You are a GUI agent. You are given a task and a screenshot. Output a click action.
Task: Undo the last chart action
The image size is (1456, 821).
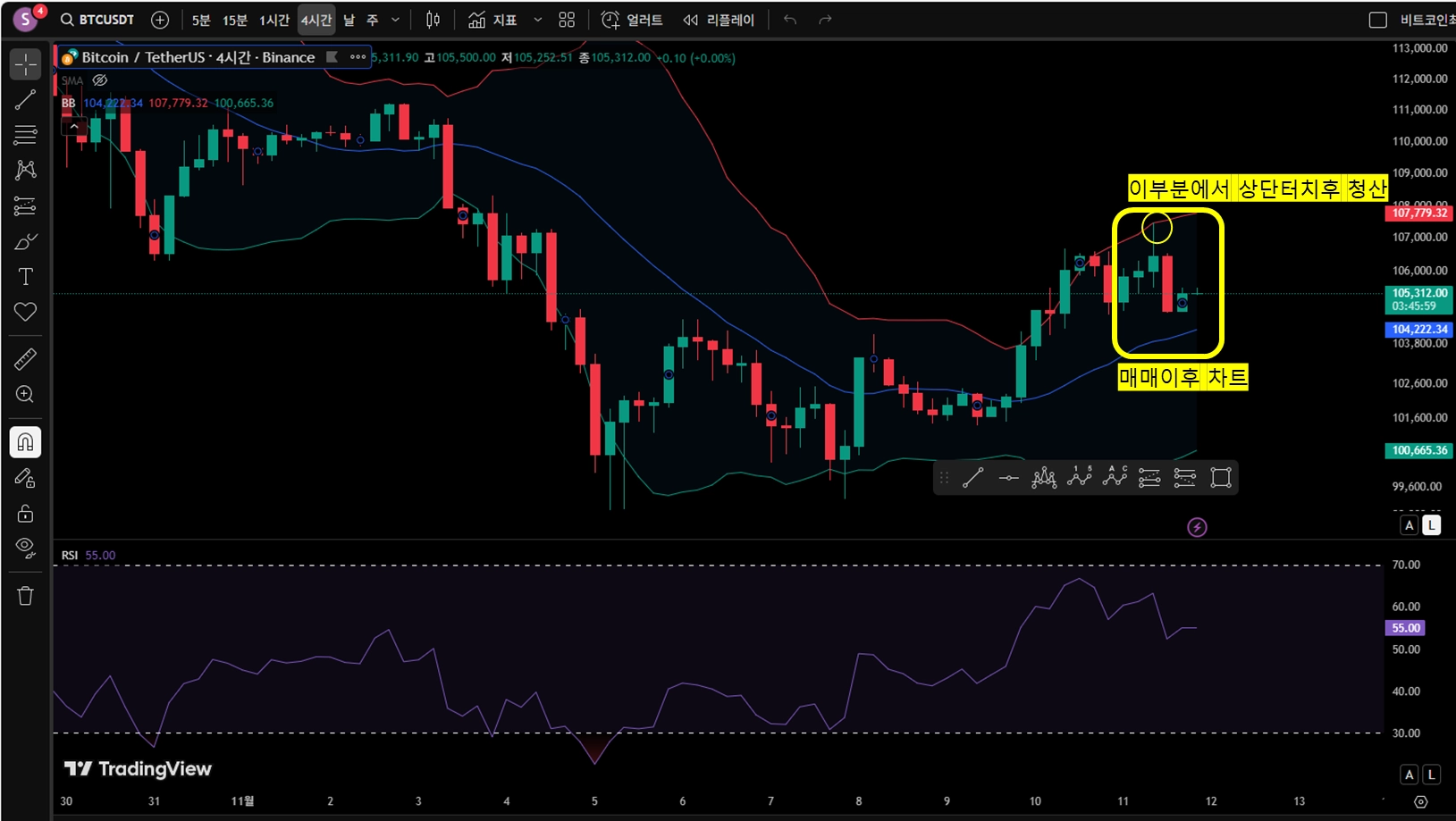[790, 20]
